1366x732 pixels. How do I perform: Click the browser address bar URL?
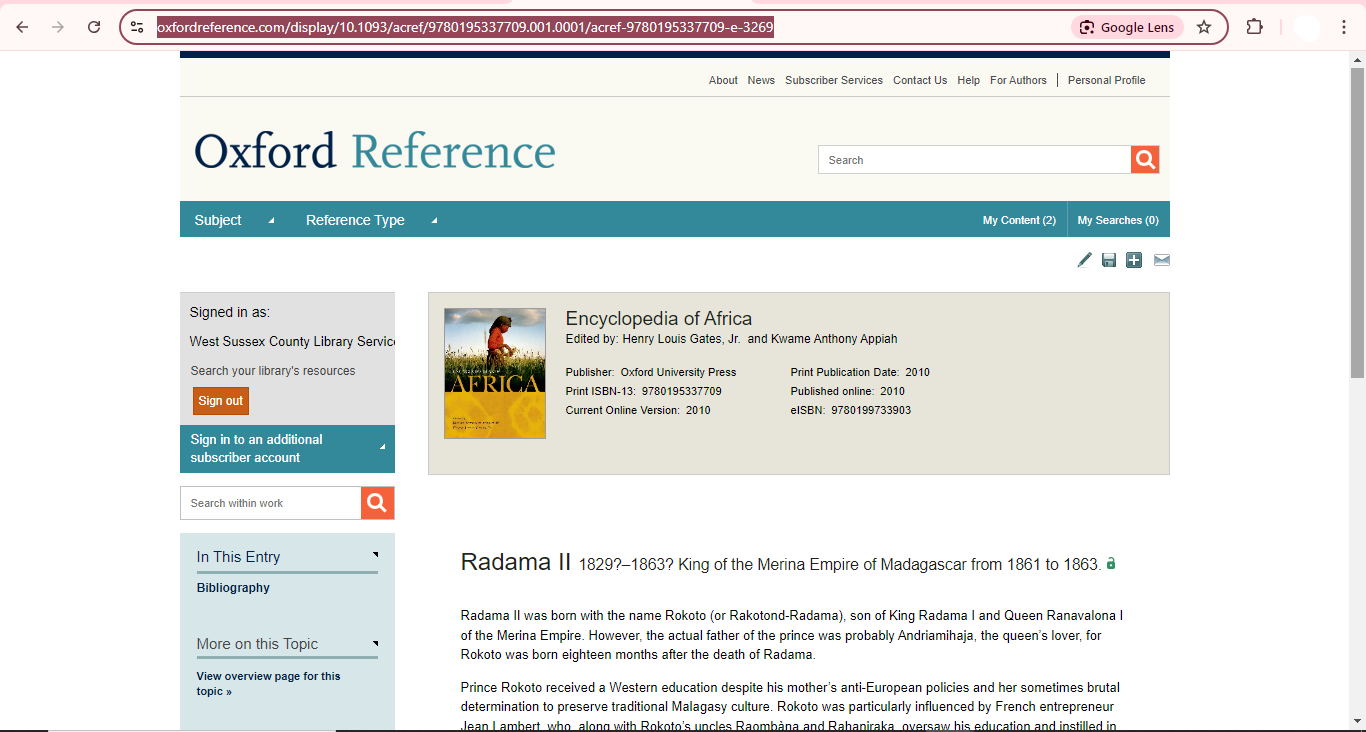(465, 27)
